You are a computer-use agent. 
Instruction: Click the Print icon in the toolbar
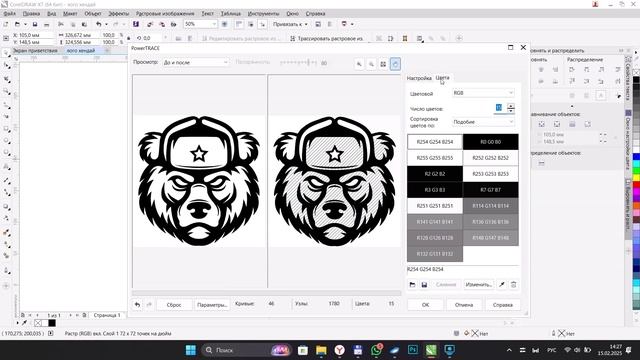[x=47, y=24]
